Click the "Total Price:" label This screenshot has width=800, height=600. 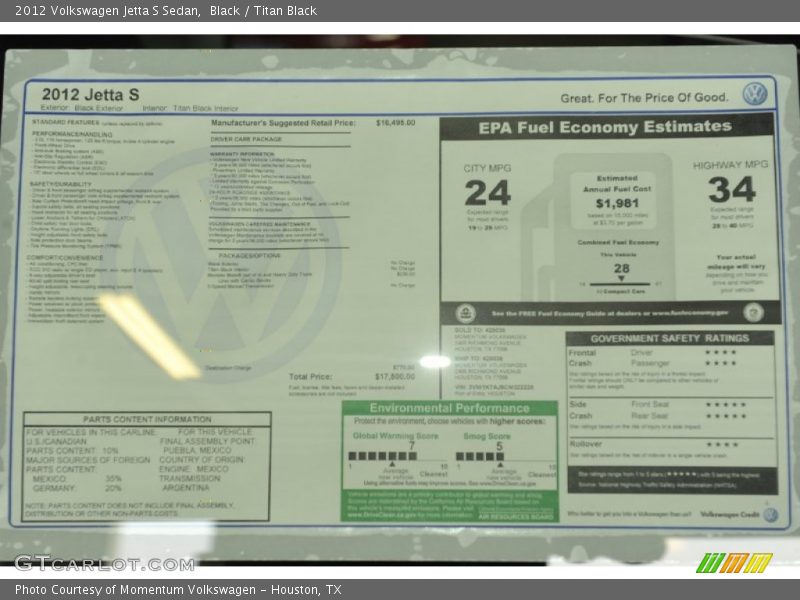click(x=310, y=377)
